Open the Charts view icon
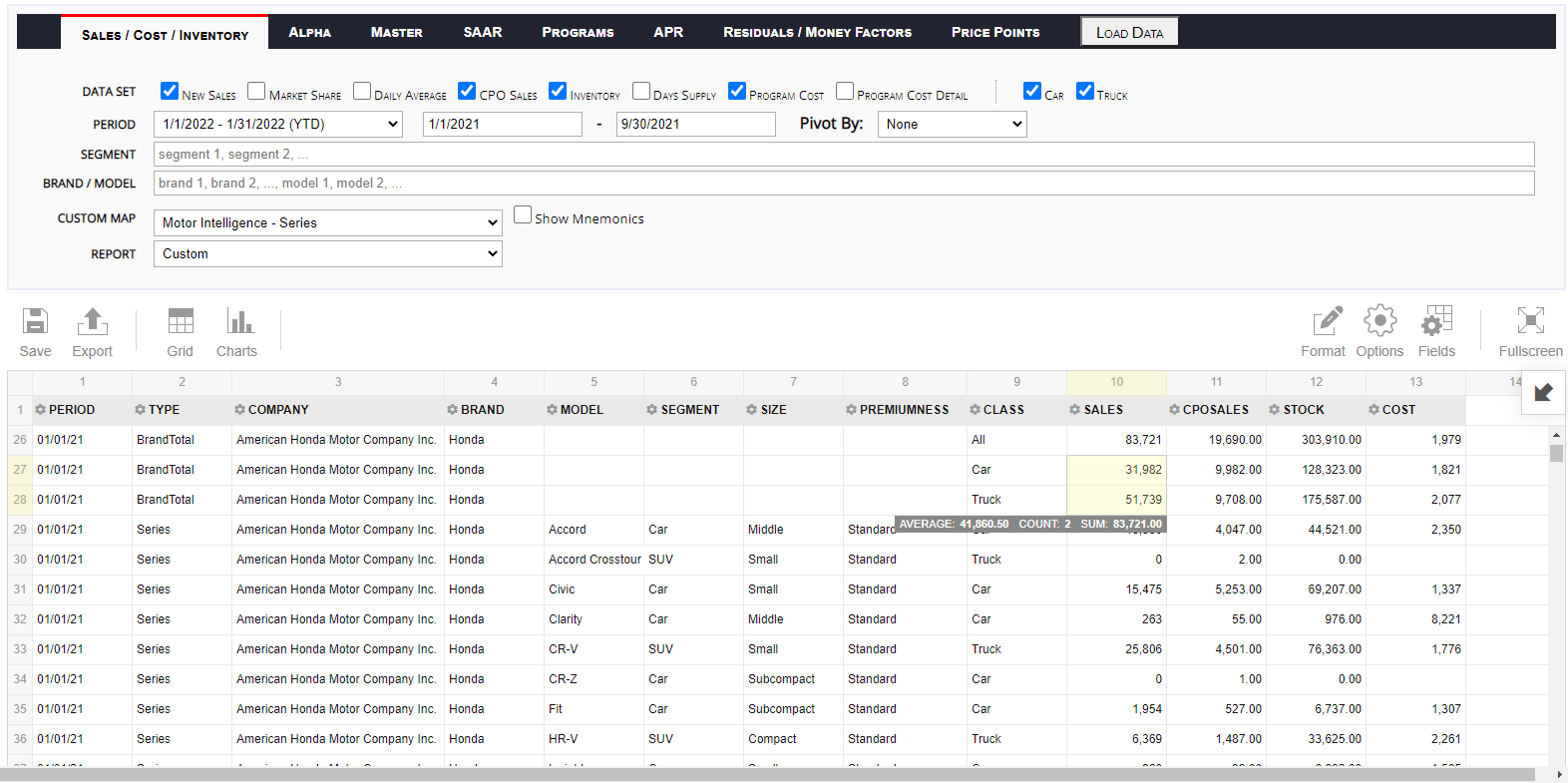This screenshot has width=1568, height=783. pyautogui.click(x=239, y=321)
